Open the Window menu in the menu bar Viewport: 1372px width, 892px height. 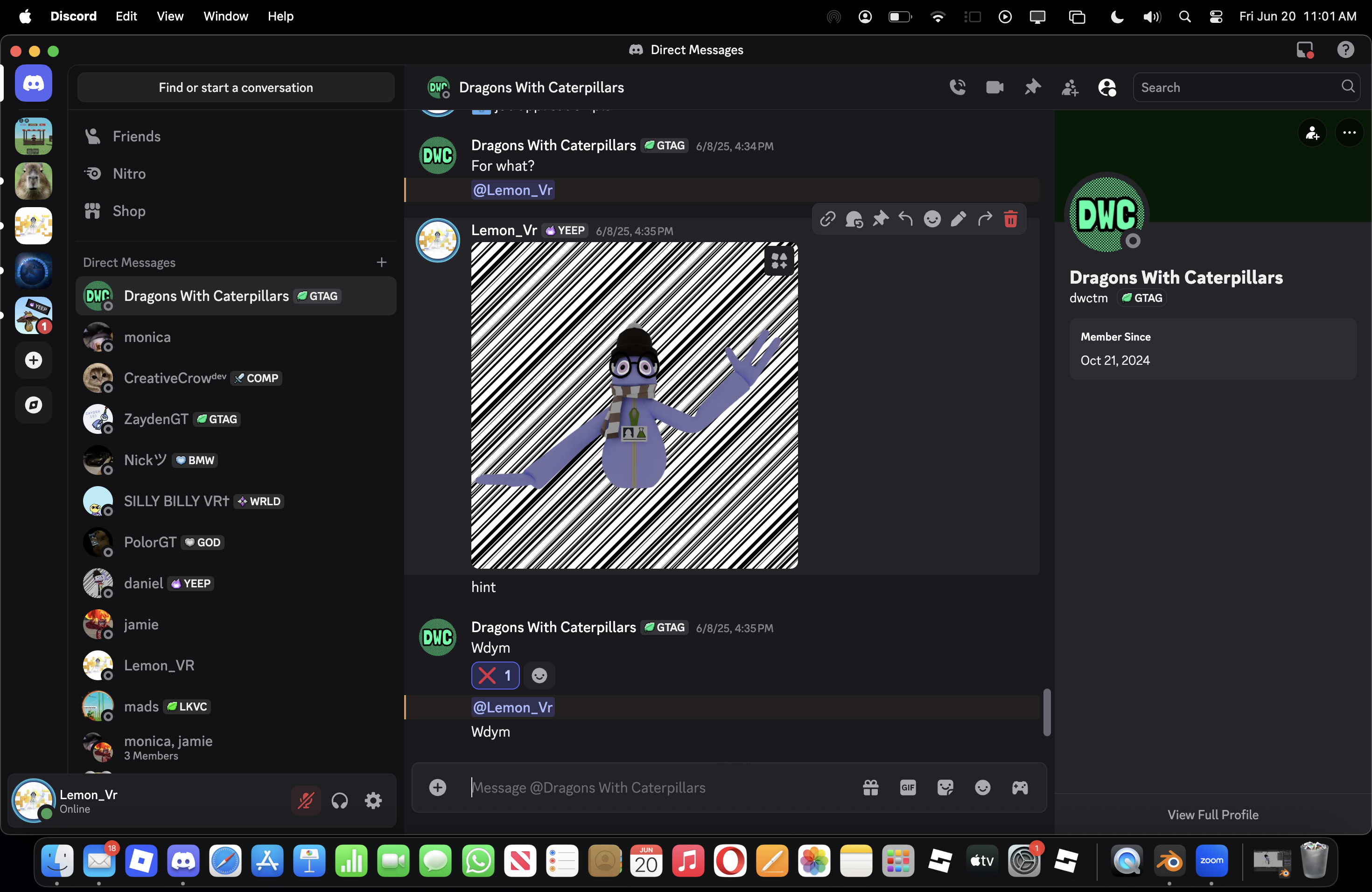coord(225,16)
